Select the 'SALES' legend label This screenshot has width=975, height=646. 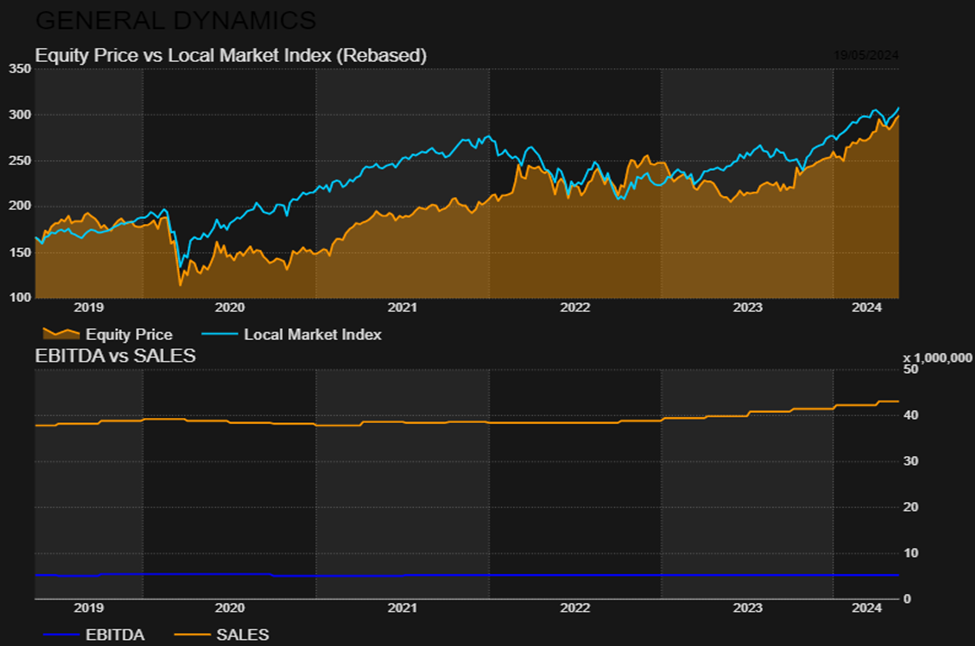click(x=243, y=635)
